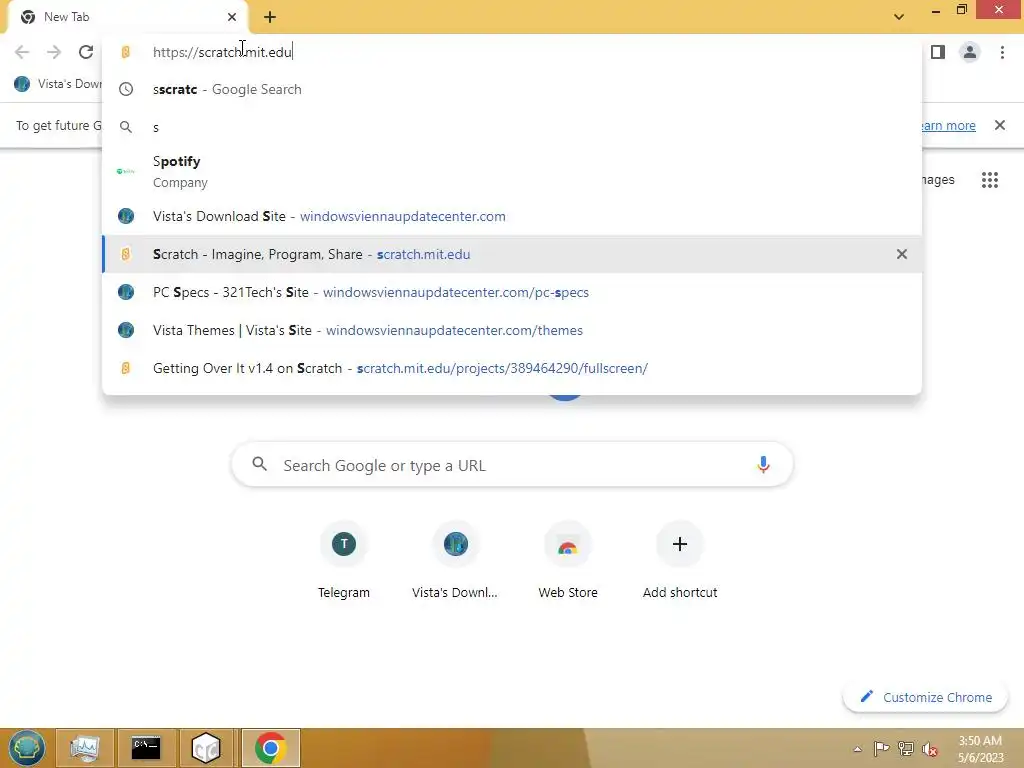Choose the 'sscratc - Google Search' suggestion
Screen dimensions: 1024x768
[512, 89]
